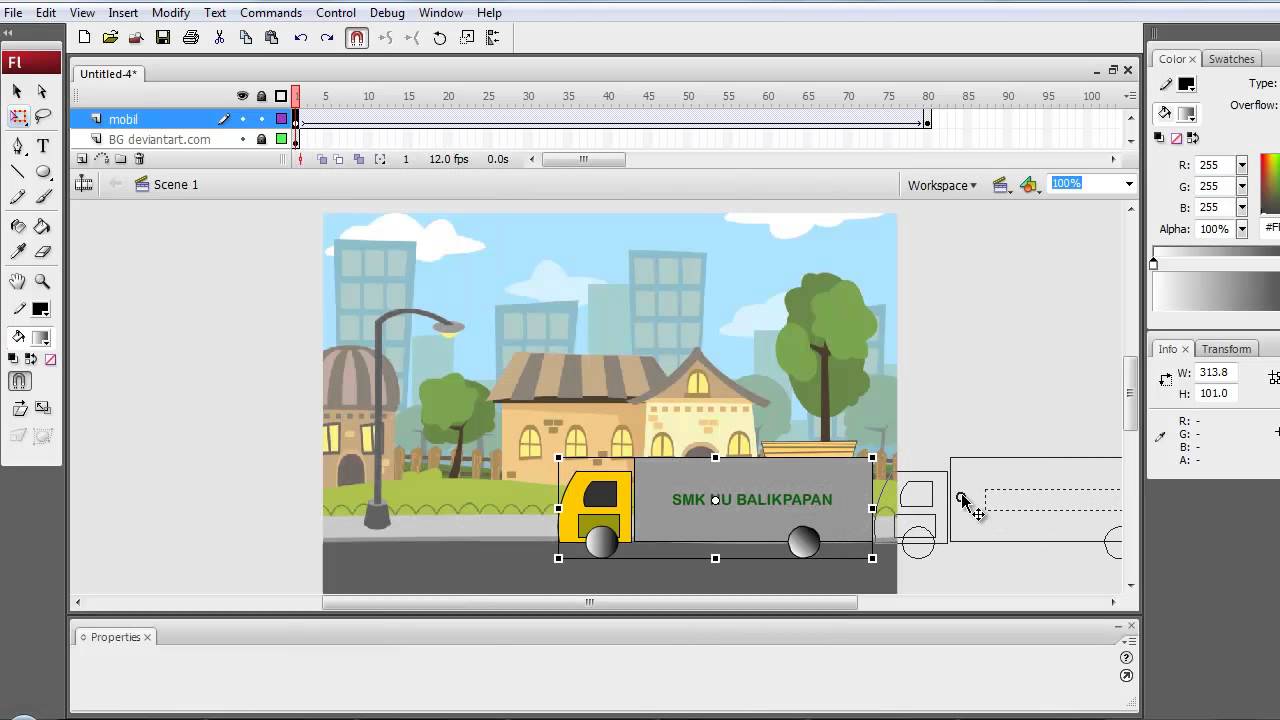Select the Untitled-4* document tab
1280x720 pixels.
click(x=108, y=74)
